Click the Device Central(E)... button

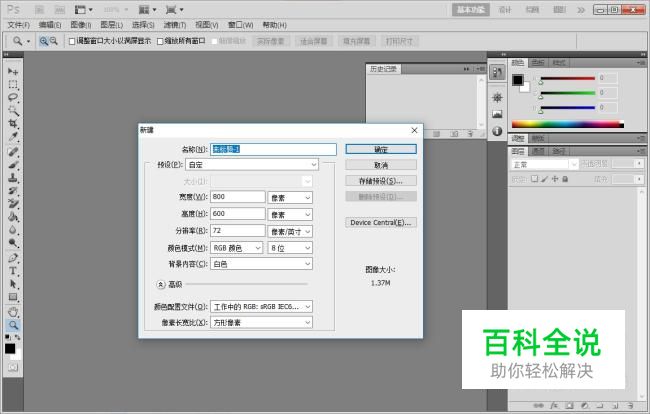click(381, 223)
